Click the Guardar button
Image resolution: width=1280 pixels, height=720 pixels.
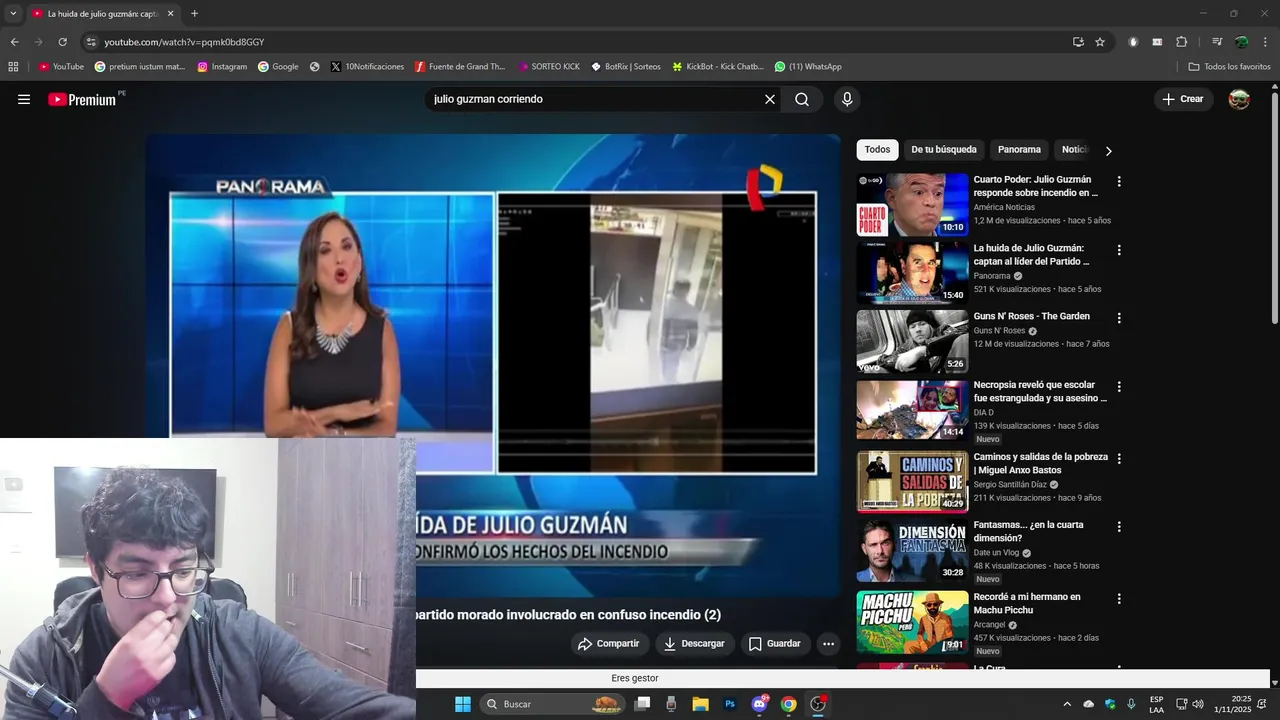pyautogui.click(x=775, y=644)
